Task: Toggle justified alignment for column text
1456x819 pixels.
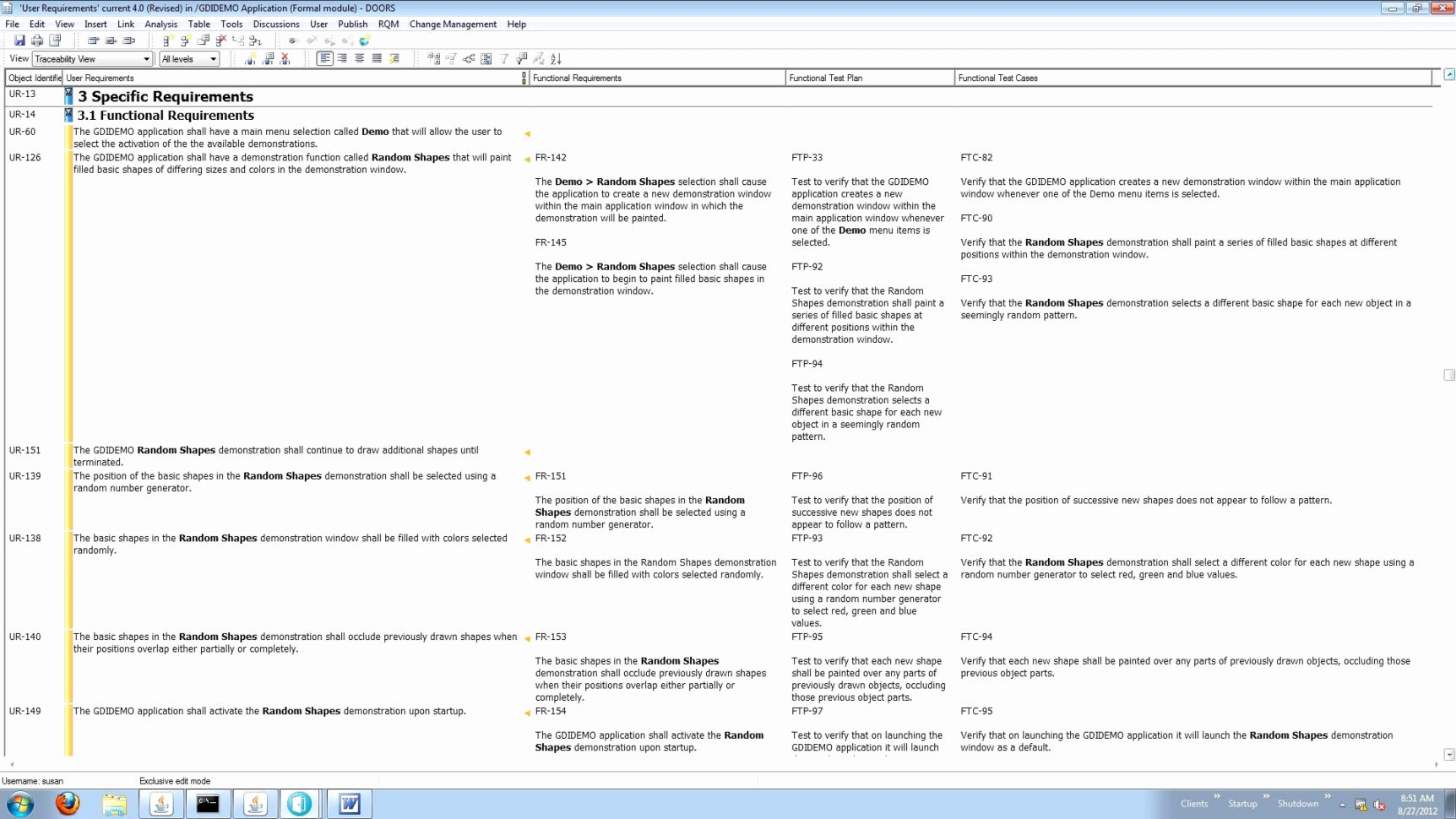Action: (x=377, y=58)
